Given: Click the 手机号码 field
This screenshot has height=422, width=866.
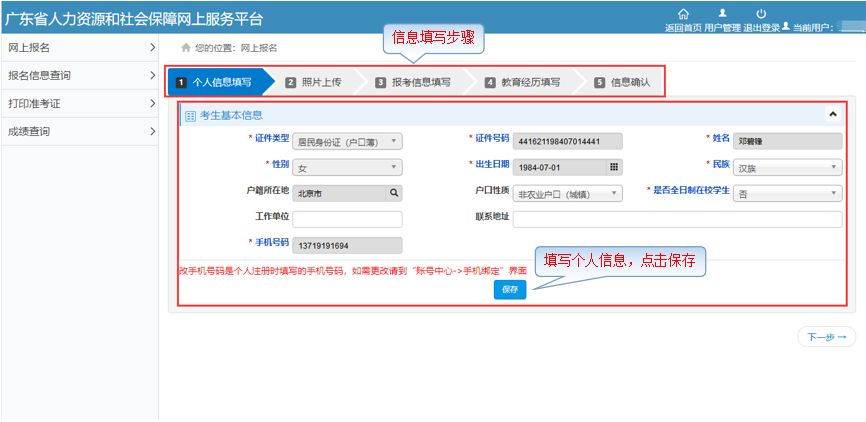Looking at the screenshot, I should [347, 245].
